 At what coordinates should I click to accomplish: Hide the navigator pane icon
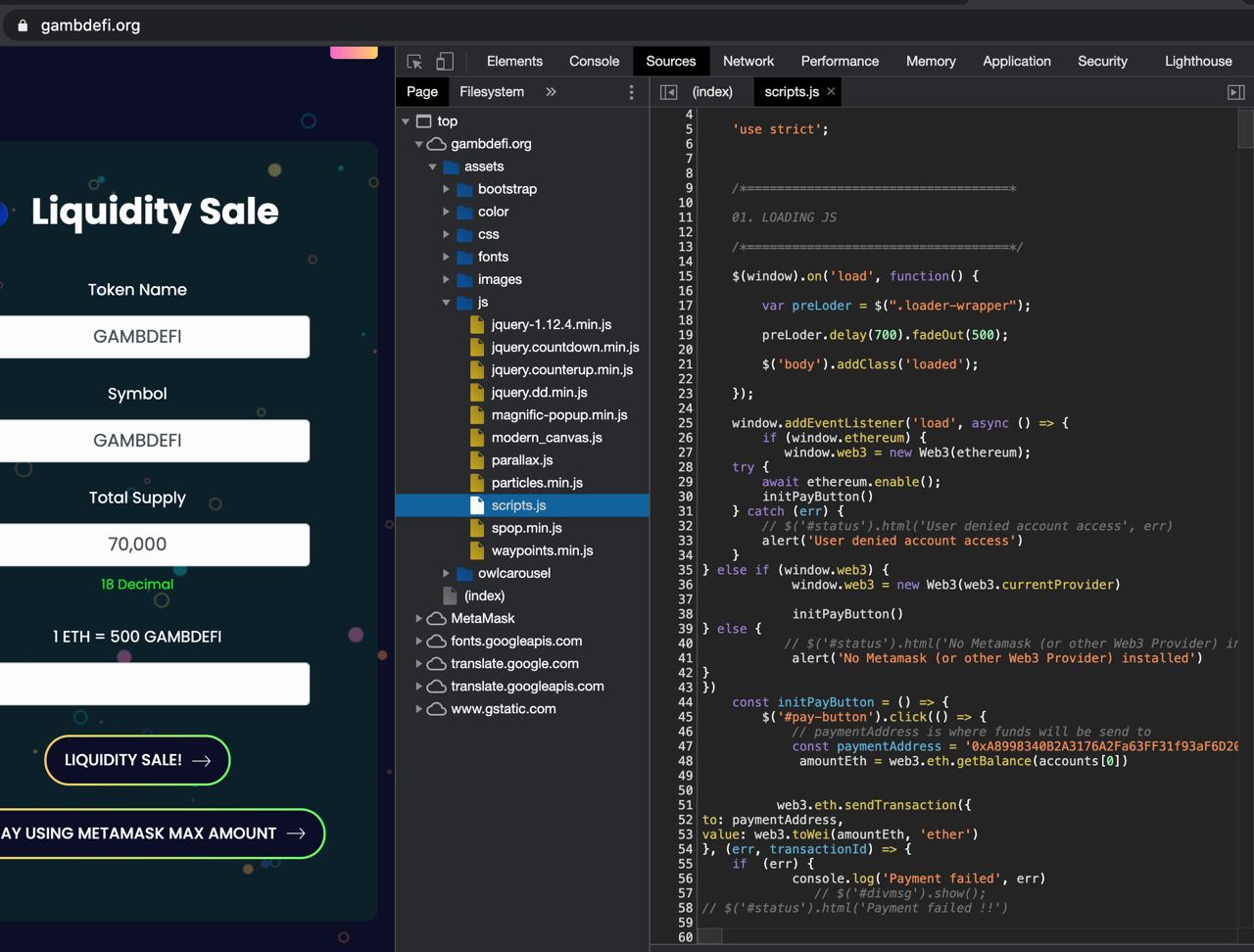point(669,92)
